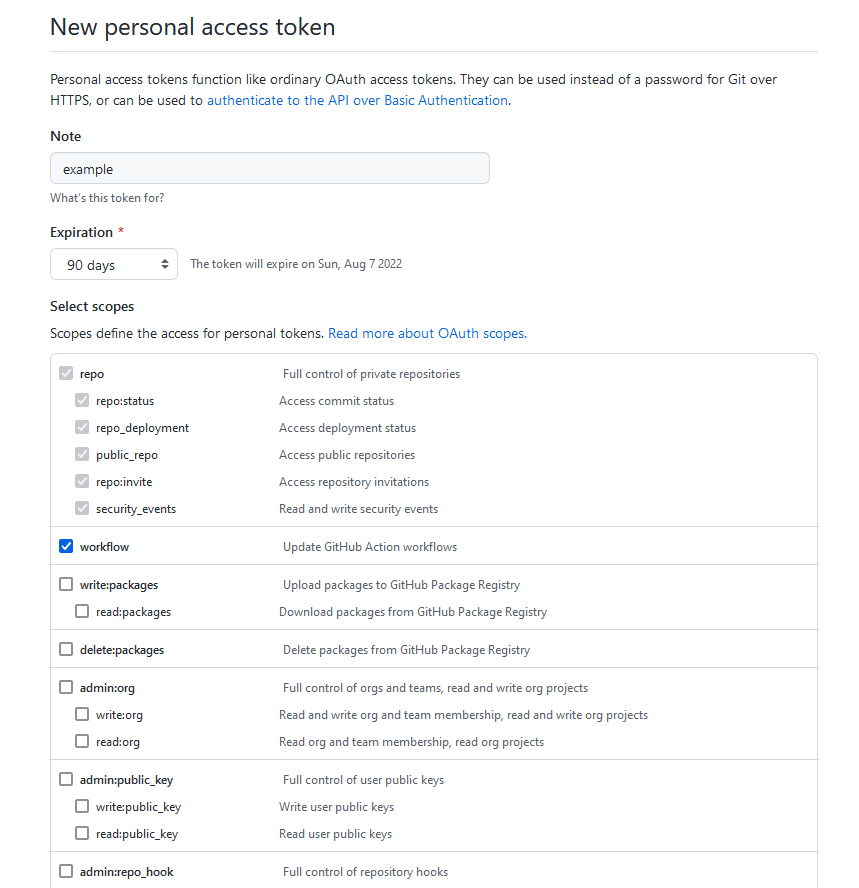Enable the write:packages scope checkbox
Screen dimensions: 859x888
66,584
